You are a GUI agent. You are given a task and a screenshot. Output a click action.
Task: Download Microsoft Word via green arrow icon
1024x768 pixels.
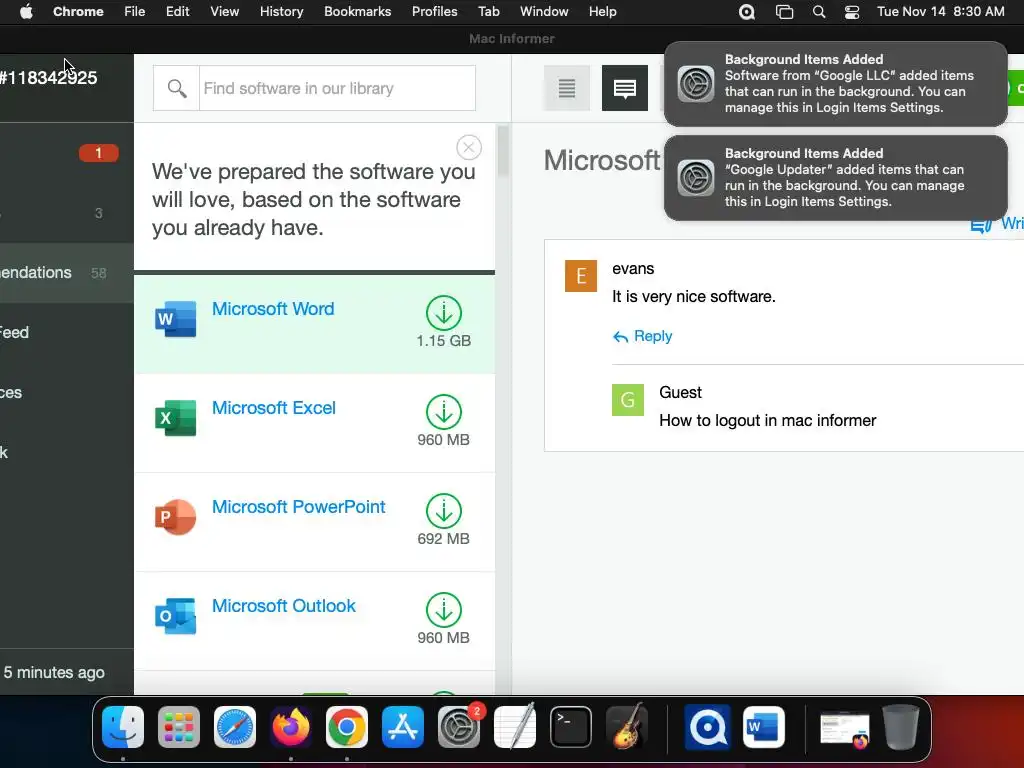444,313
